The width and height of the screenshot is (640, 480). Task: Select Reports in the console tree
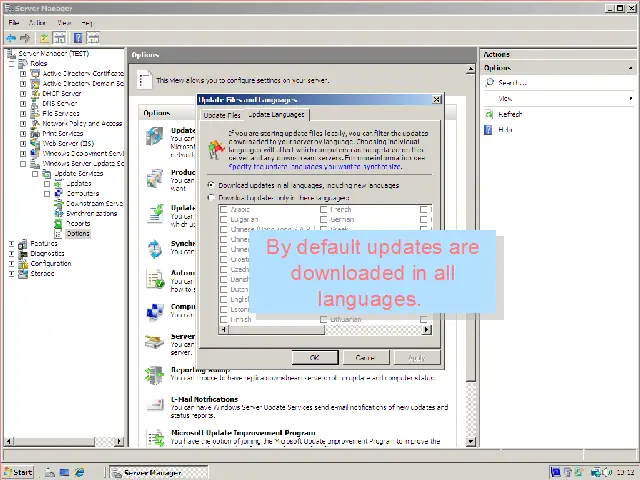click(x=78, y=223)
